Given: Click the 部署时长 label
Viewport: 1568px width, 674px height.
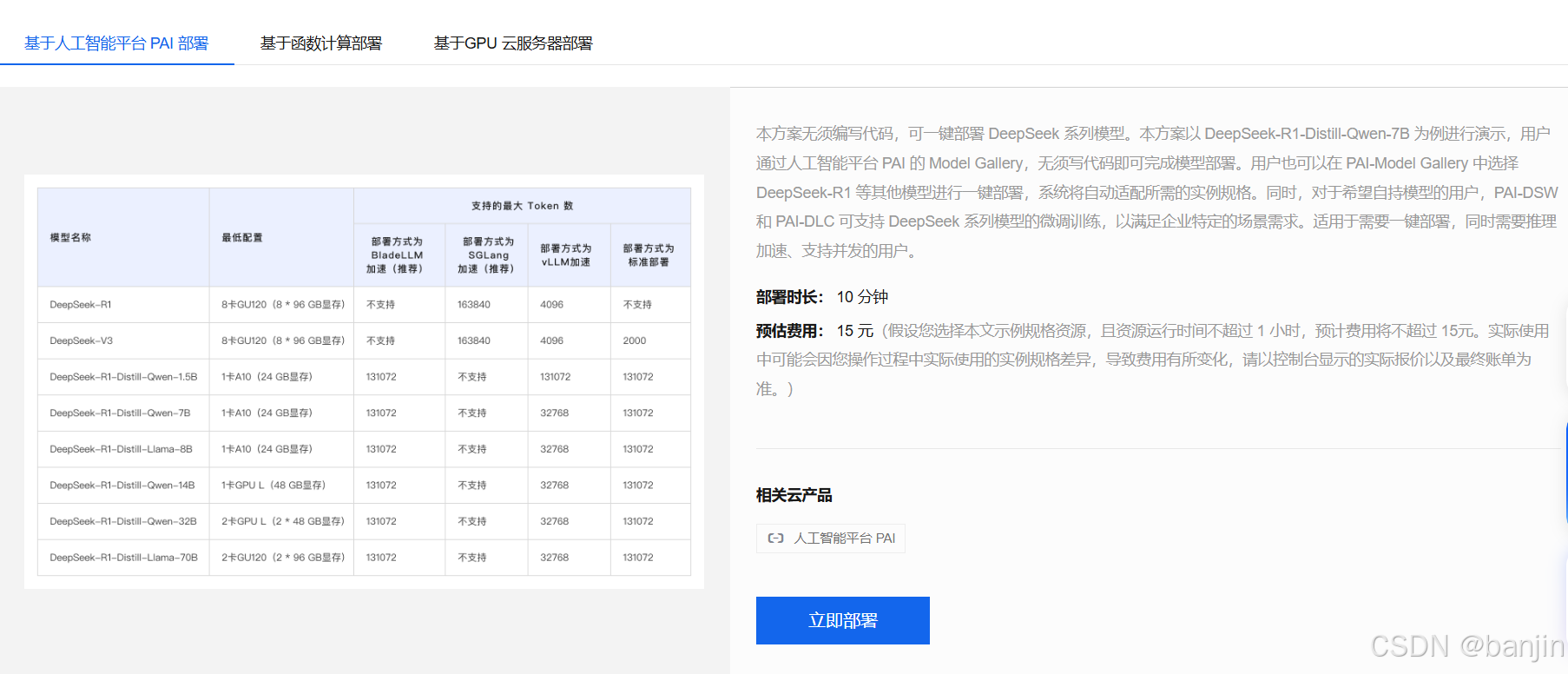Looking at the screenshot, I should pyautogui.click(x=789, y=297).
